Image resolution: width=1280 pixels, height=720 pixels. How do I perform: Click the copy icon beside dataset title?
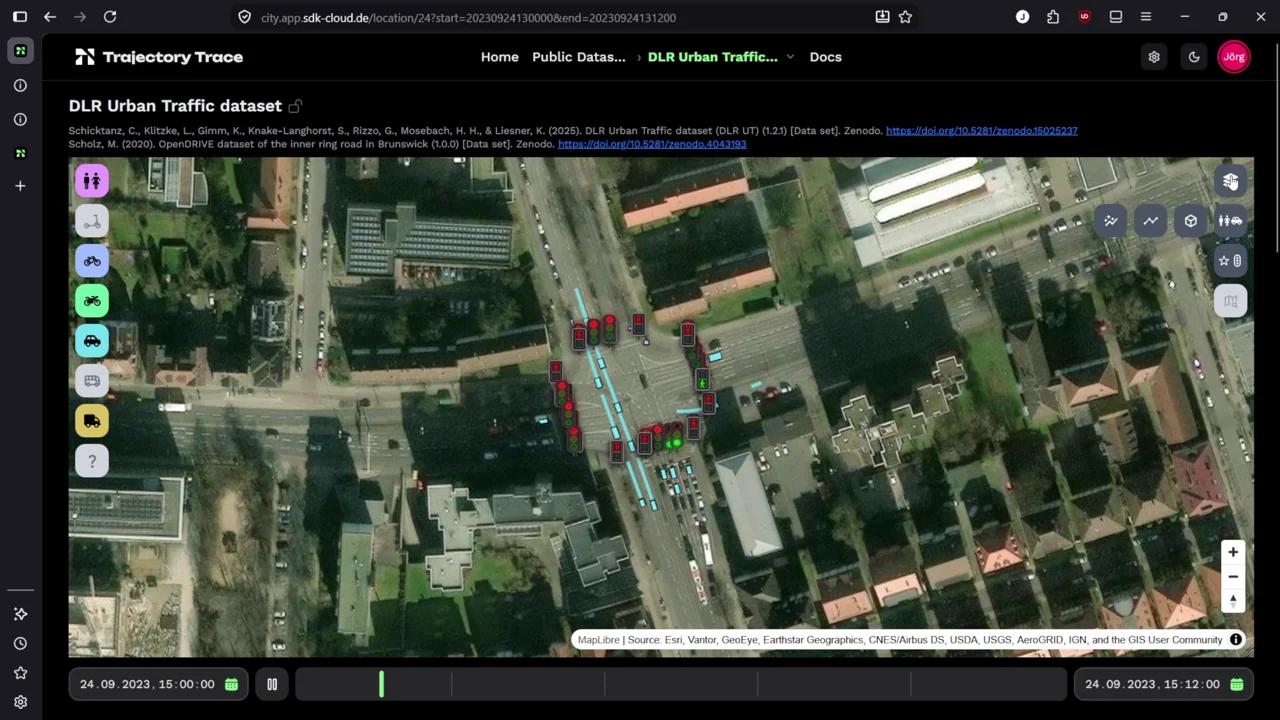295,106
